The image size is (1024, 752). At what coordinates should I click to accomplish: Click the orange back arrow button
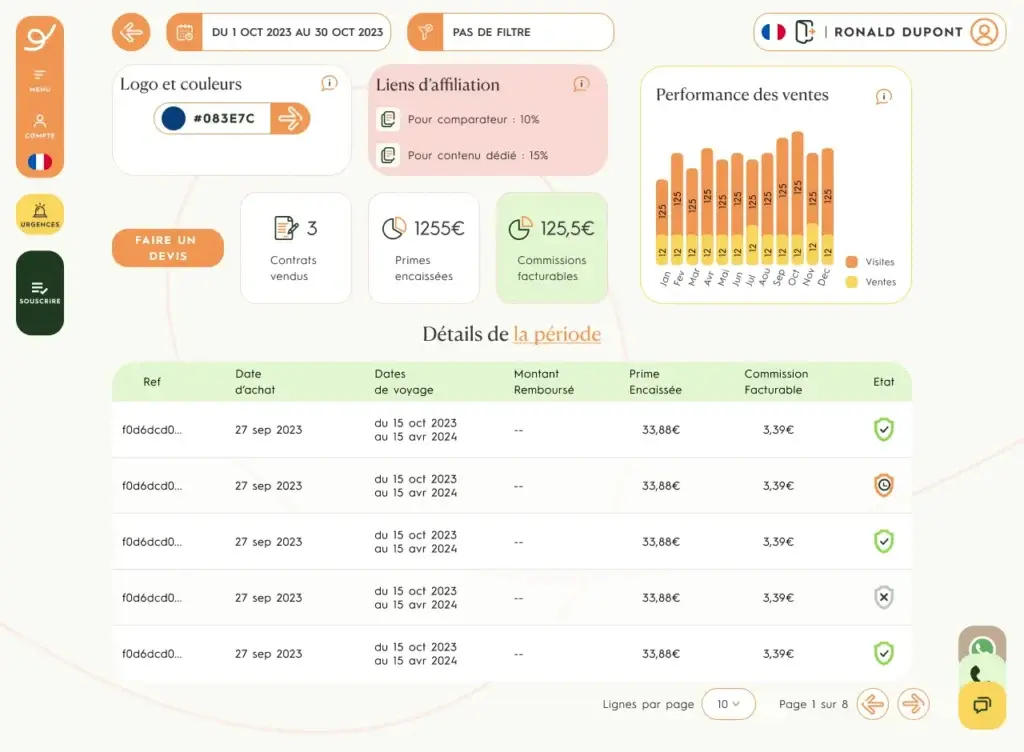[131, 32]
